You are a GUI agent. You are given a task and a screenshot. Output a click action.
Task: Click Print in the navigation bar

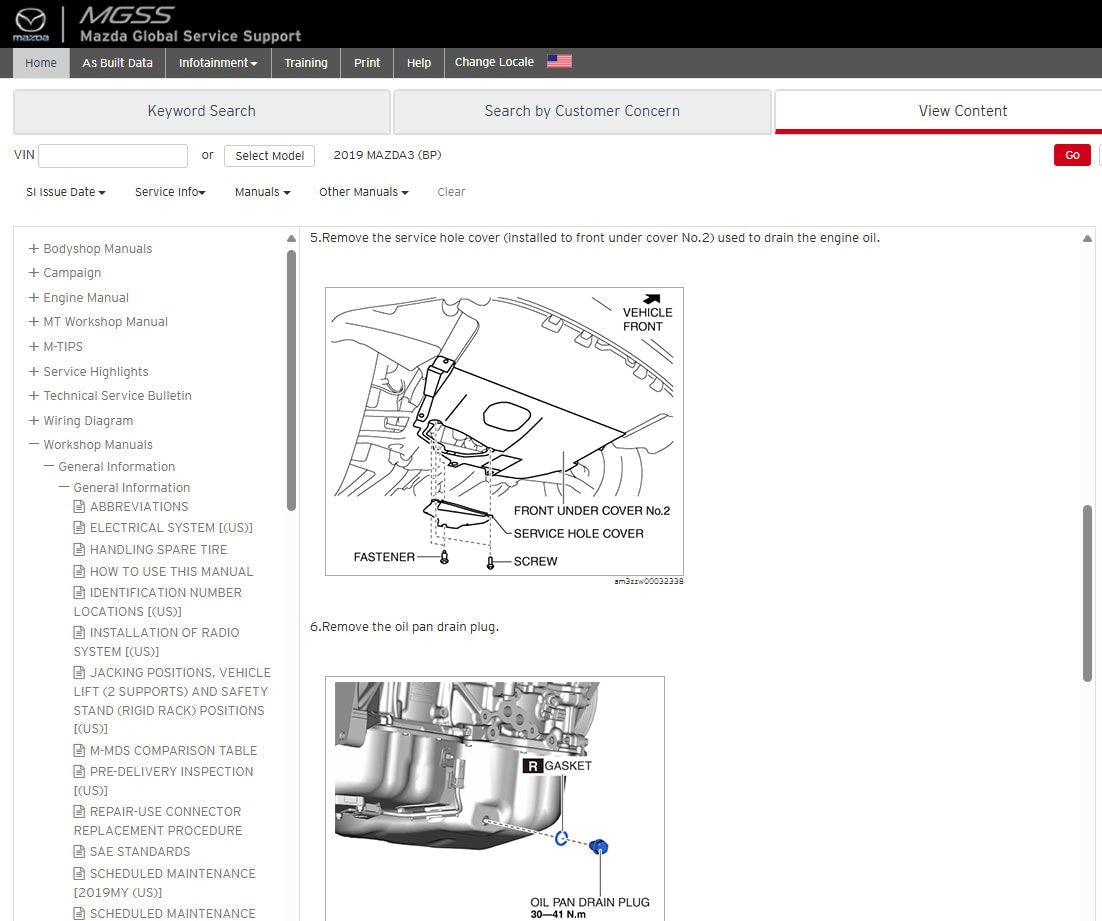pos(367,63)
